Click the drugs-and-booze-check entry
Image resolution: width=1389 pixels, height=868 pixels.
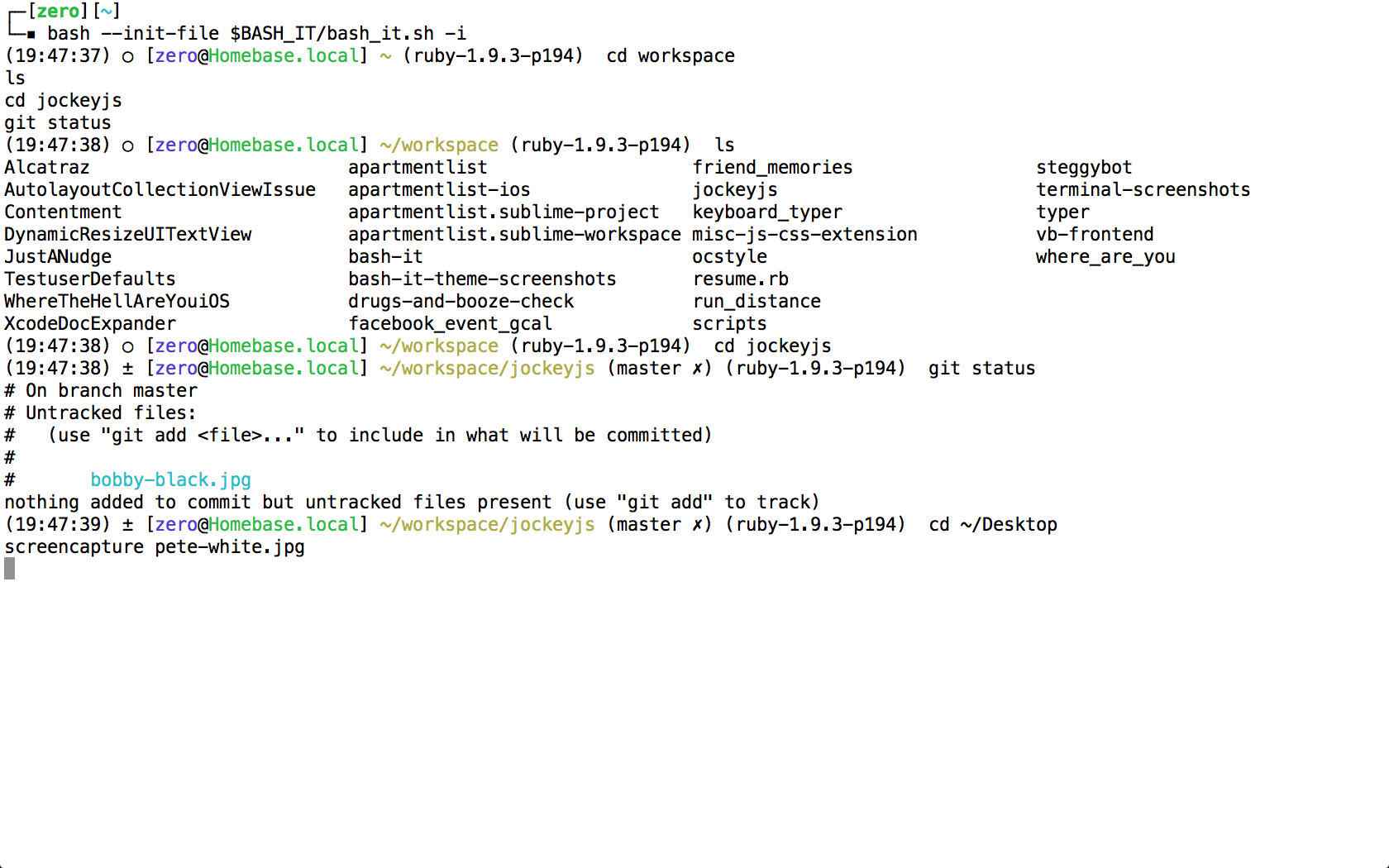(461, 302)
